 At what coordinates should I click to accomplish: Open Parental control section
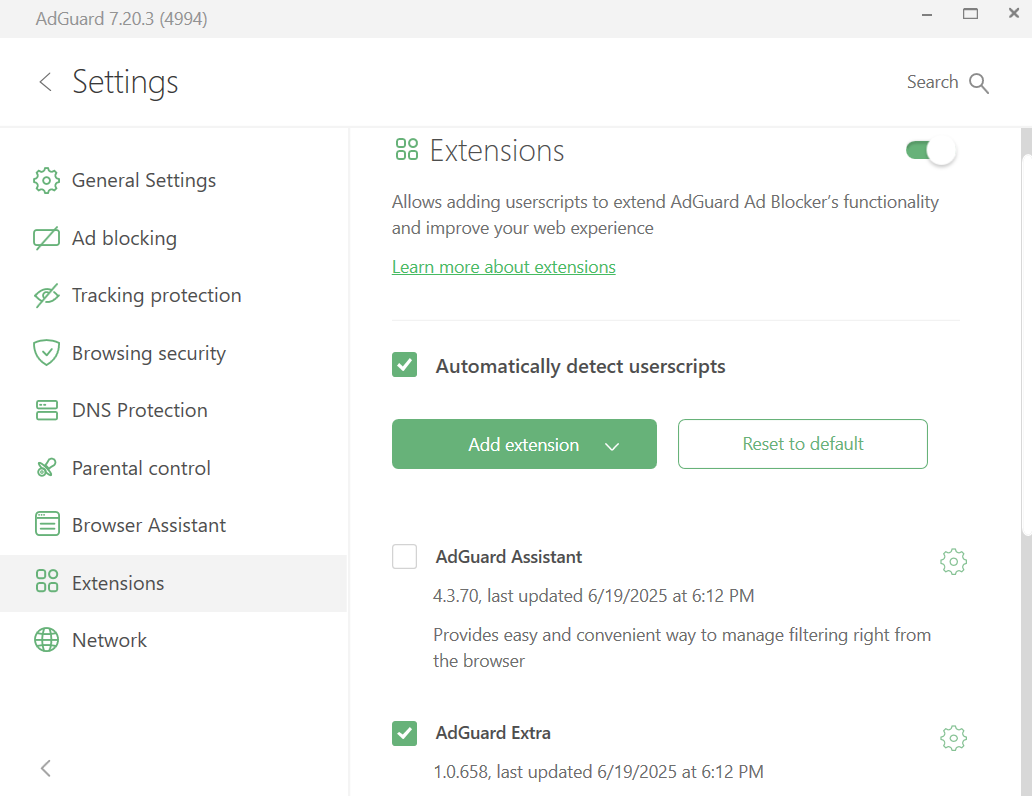(174, 468)
